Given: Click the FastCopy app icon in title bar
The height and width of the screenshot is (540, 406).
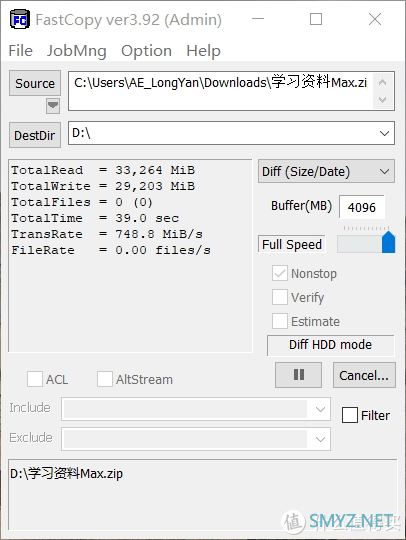Looking at the screenshot, I should [20, 20].
